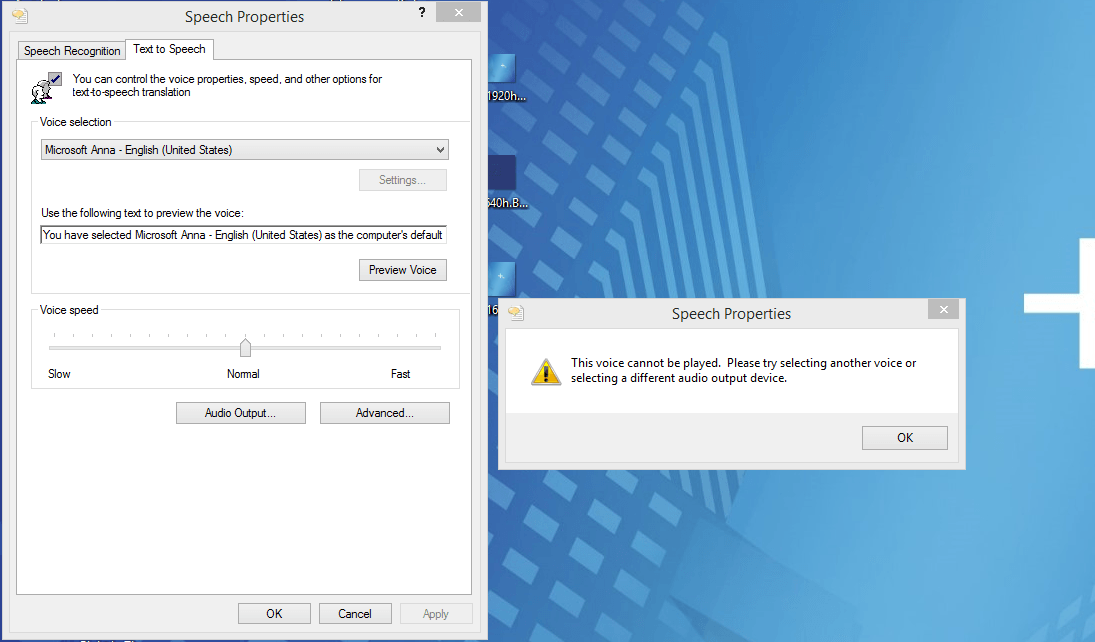Close the main Speech Properties window
The width and height of the screenshot is (1095, 642).
coord(457,13)
